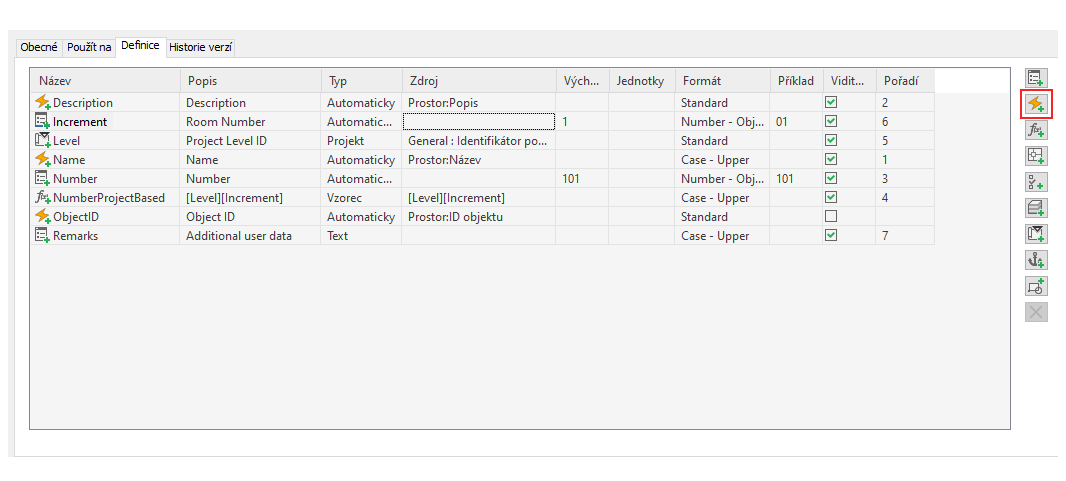
Task: Click the empty Zdroj field of Increment
Action: (x=478, y=122)
